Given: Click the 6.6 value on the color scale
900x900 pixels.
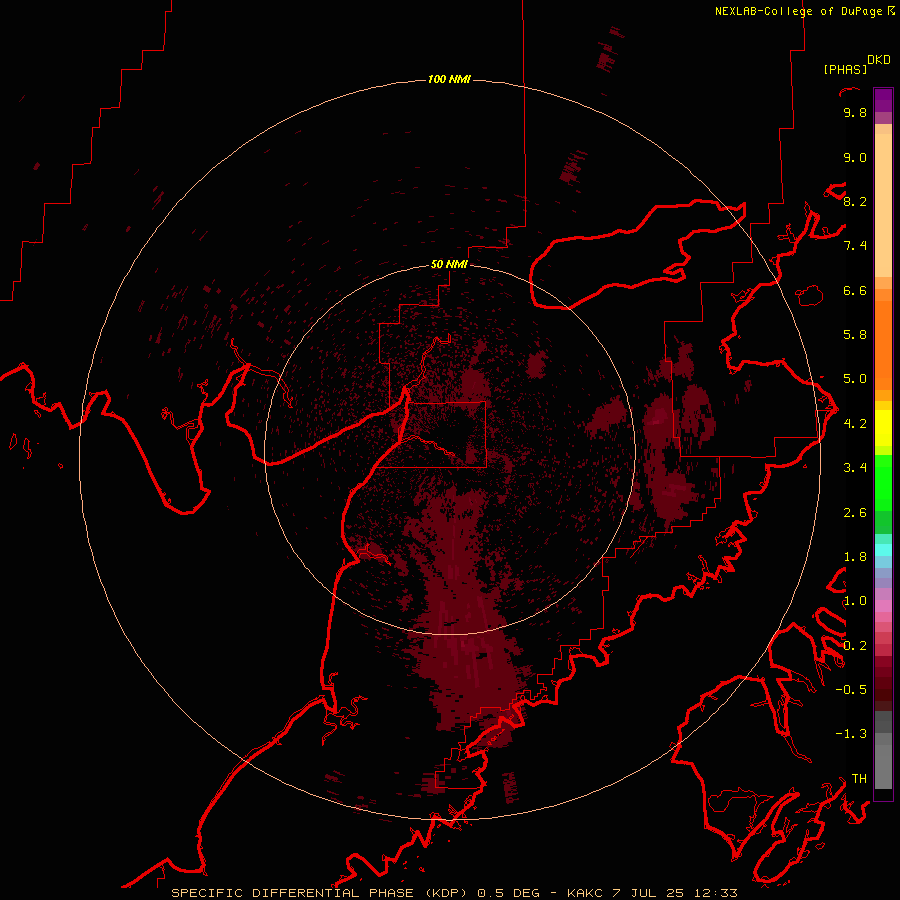Looking at the screenshot, I should [855, 290].
